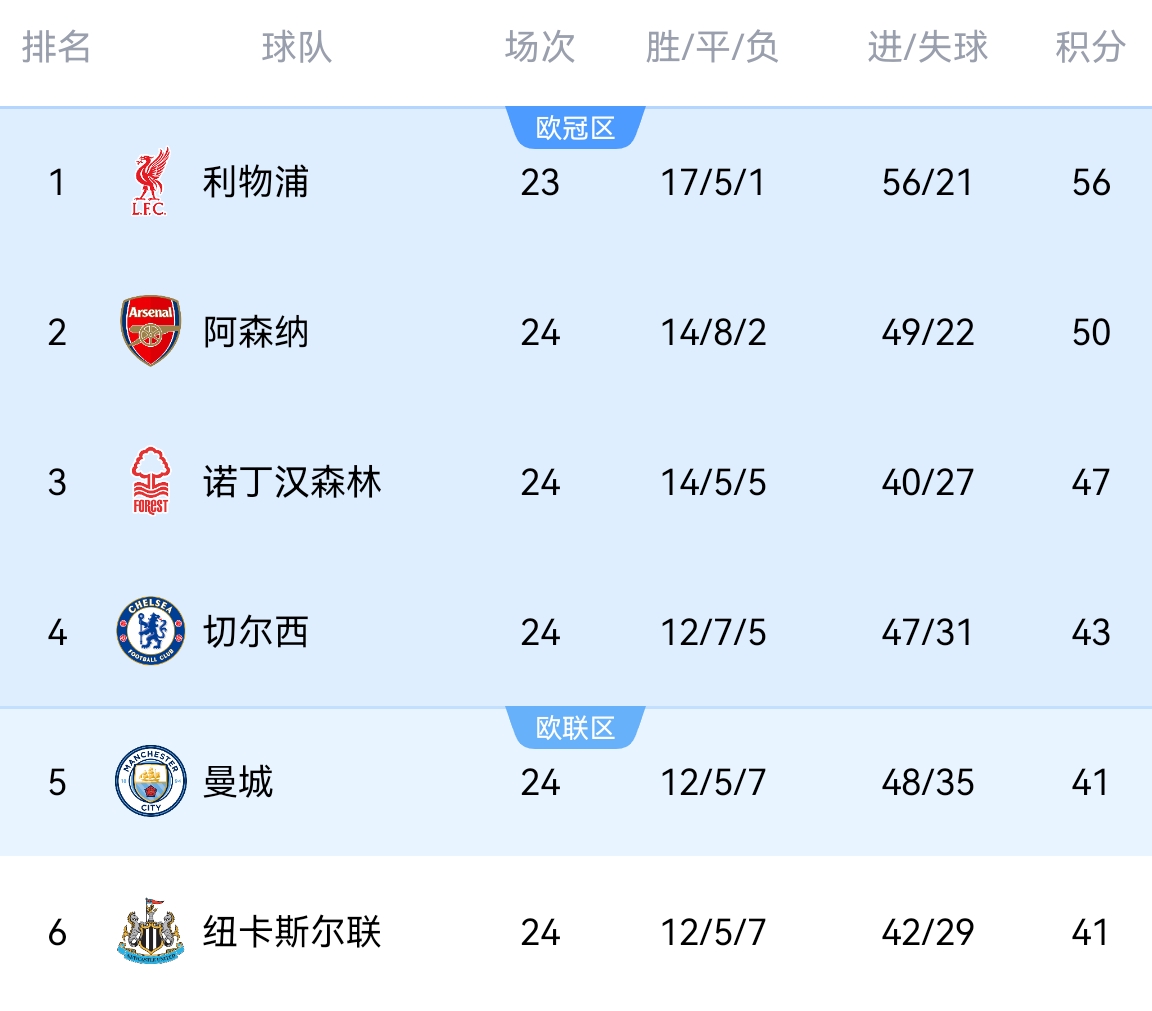Viewport: 1152px width, 1011px height.
Task: Sort by the 积分 column header
Action: click(x=1090, y=47)
